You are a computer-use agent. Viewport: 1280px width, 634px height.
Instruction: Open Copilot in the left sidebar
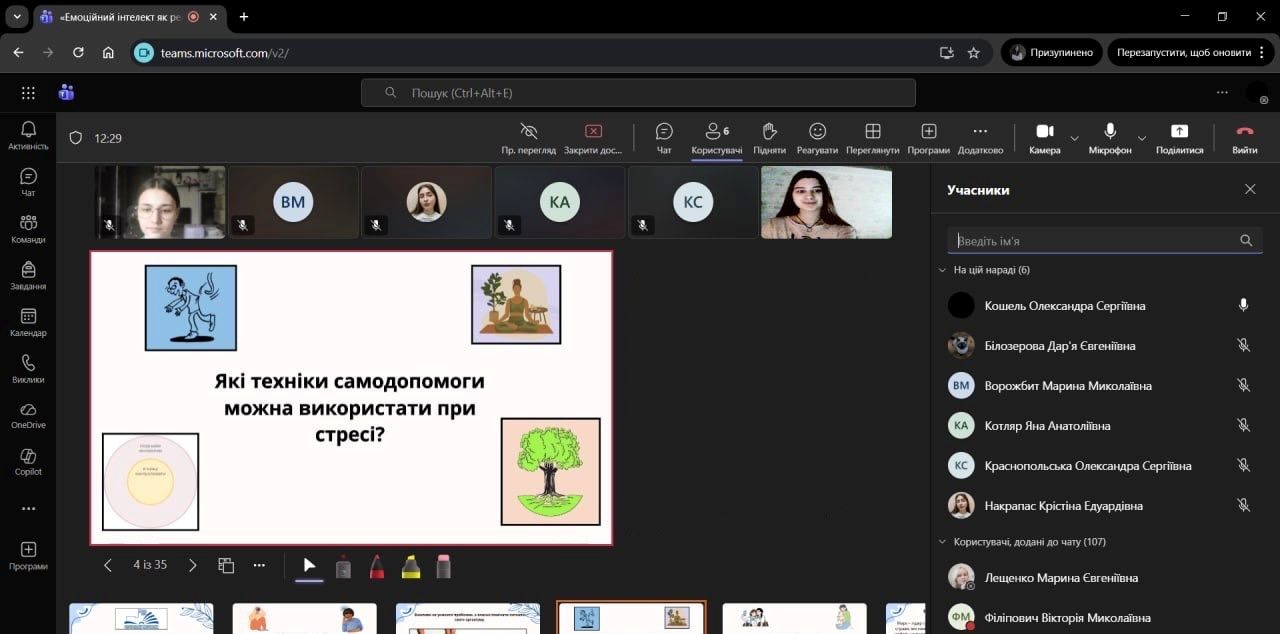(x=28, y=461)
